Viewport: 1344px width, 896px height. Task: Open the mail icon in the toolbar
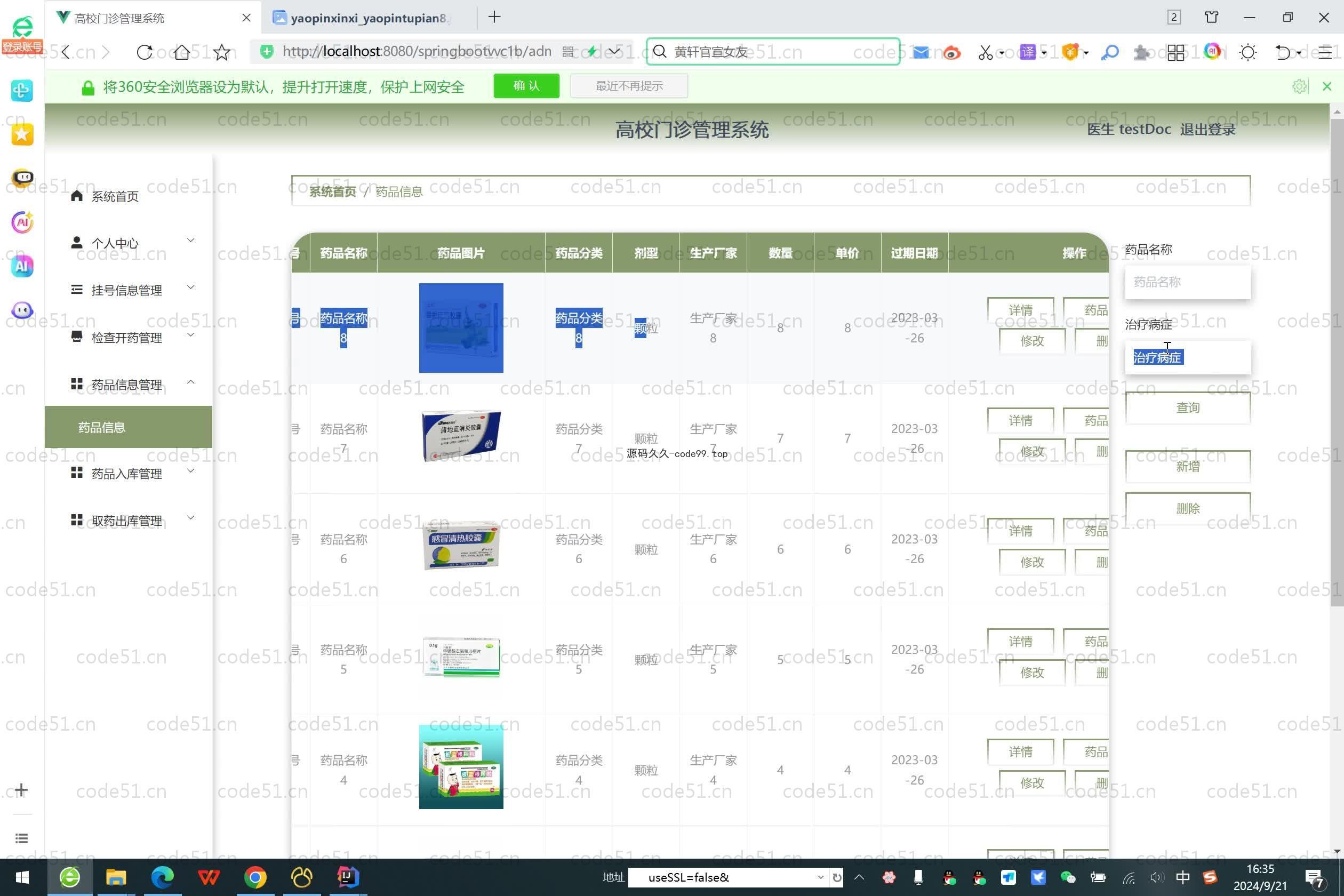pyautogui.click(x=921, y=52)
